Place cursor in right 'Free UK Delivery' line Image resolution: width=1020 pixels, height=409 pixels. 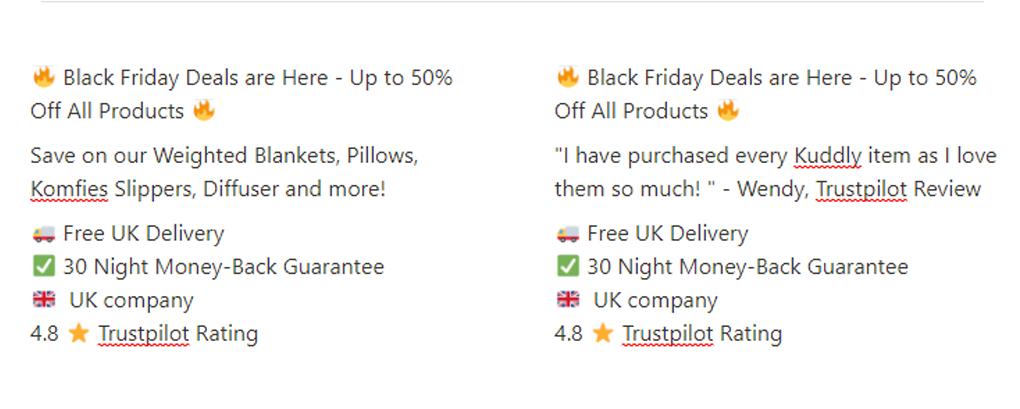[667, 233]
